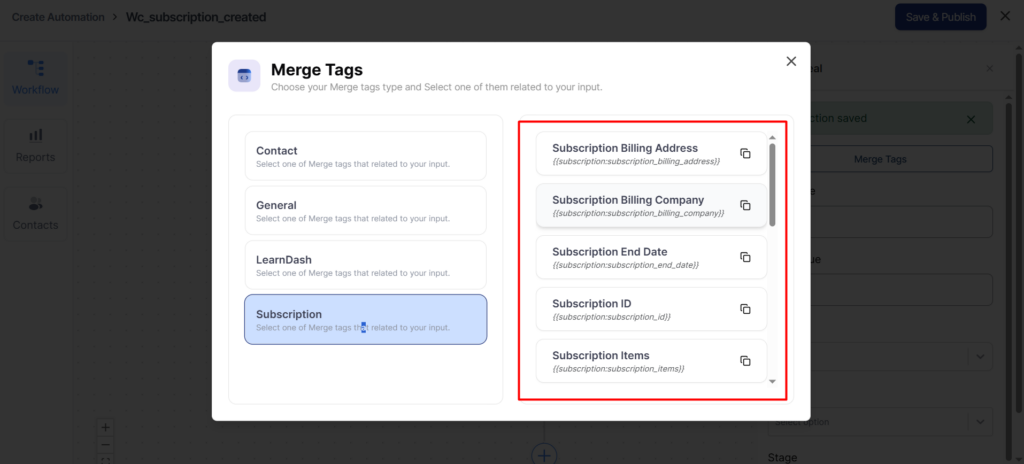
Task: Click the Merge Tags button in side panel
Action: click(880, 159)
